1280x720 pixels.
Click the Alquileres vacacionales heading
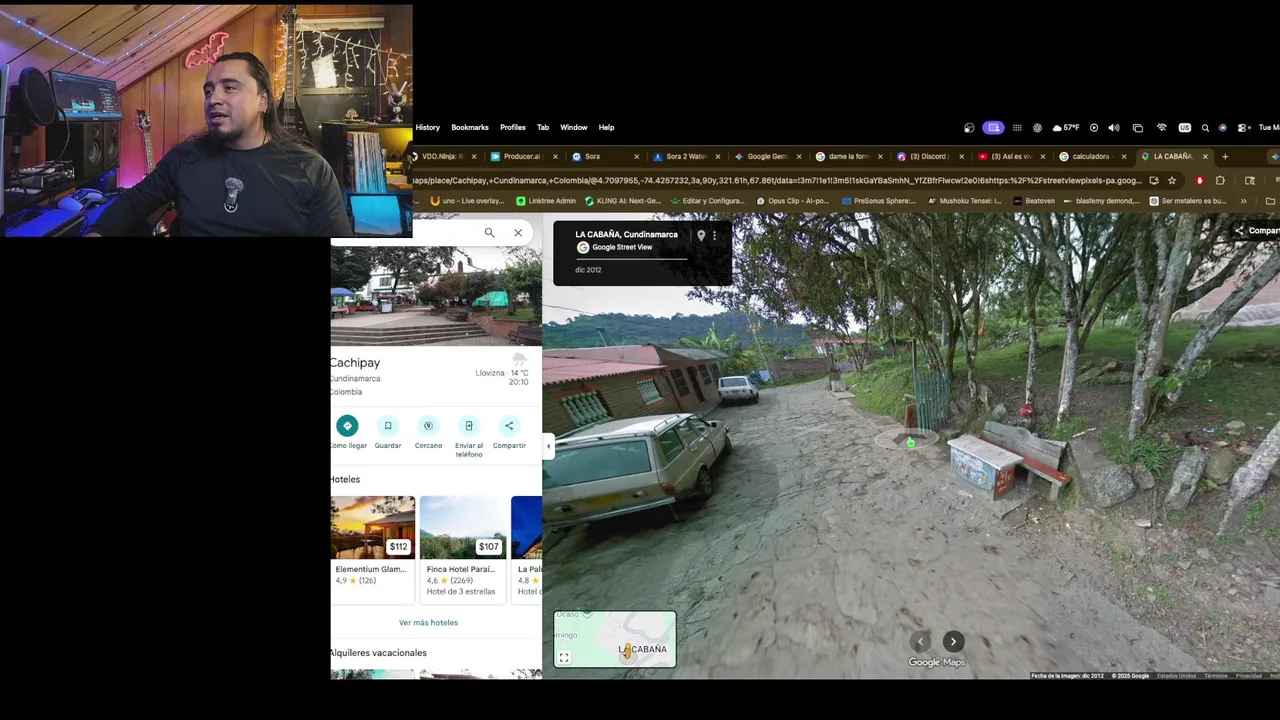379,653
